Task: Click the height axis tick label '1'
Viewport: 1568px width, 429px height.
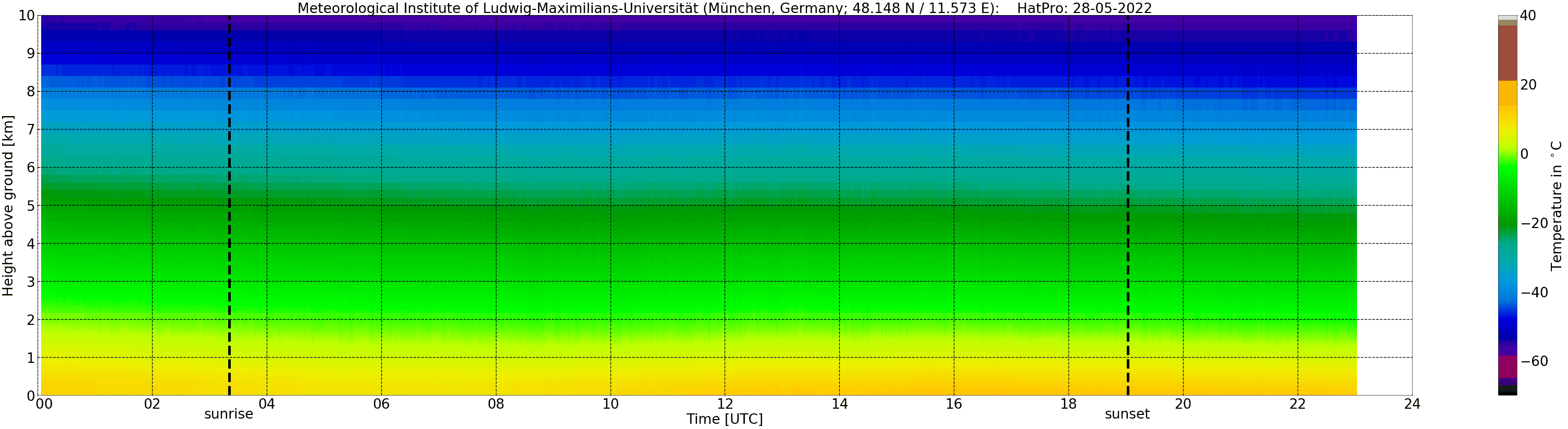Action: 30,358
